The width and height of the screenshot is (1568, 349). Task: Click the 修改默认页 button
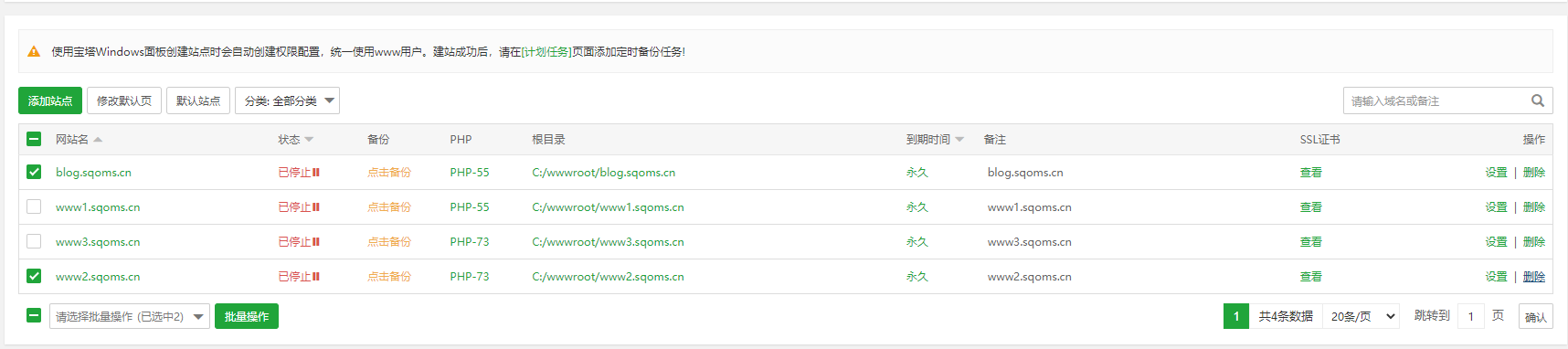(124, 100)
